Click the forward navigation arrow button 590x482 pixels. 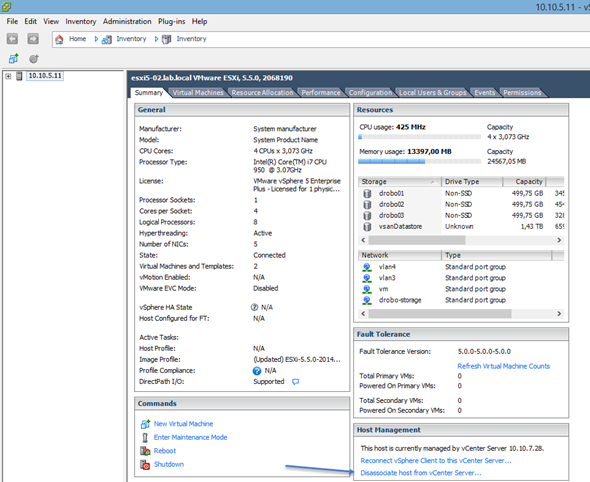(x=33, y=39)
